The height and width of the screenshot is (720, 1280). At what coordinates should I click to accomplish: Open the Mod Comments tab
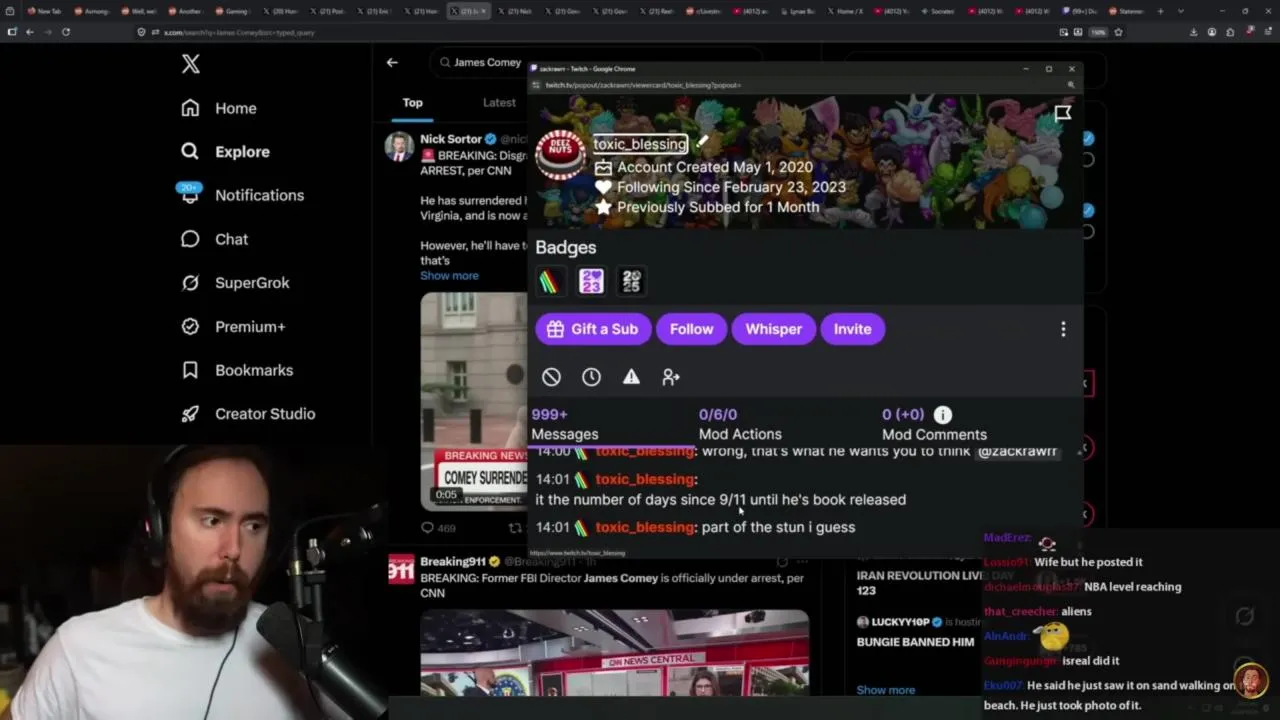pos(934,424)
